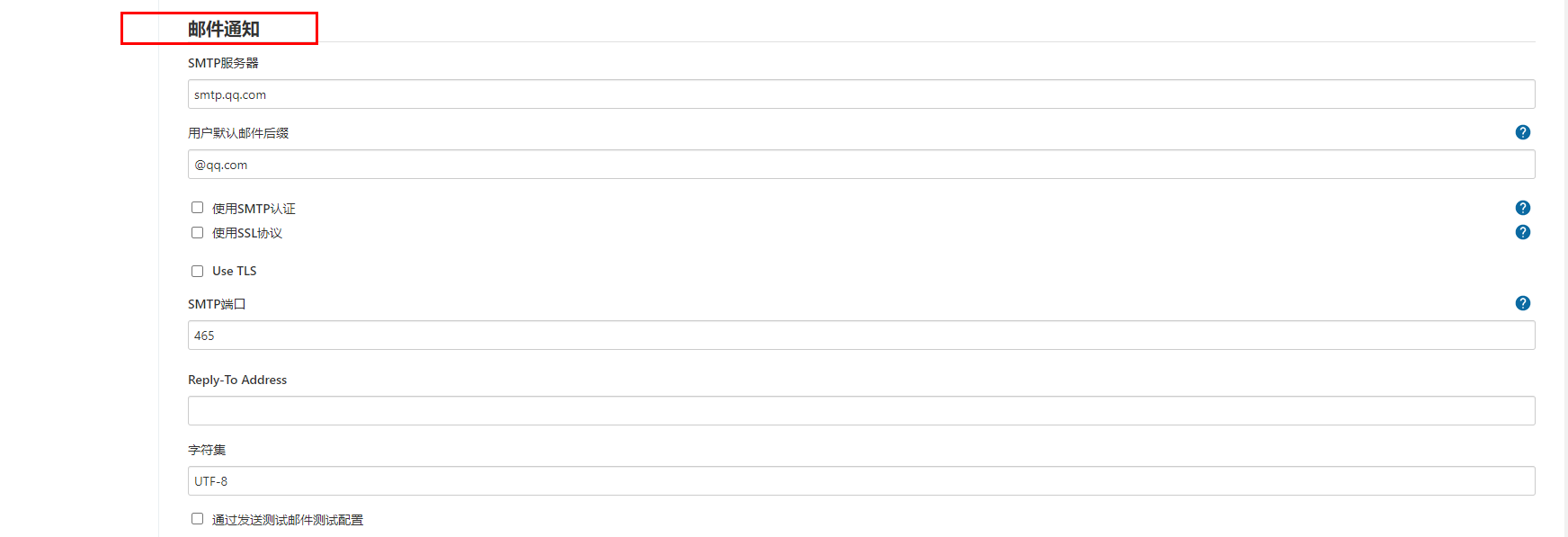Check 通过发送测试邮件测试配置 box

197,519
